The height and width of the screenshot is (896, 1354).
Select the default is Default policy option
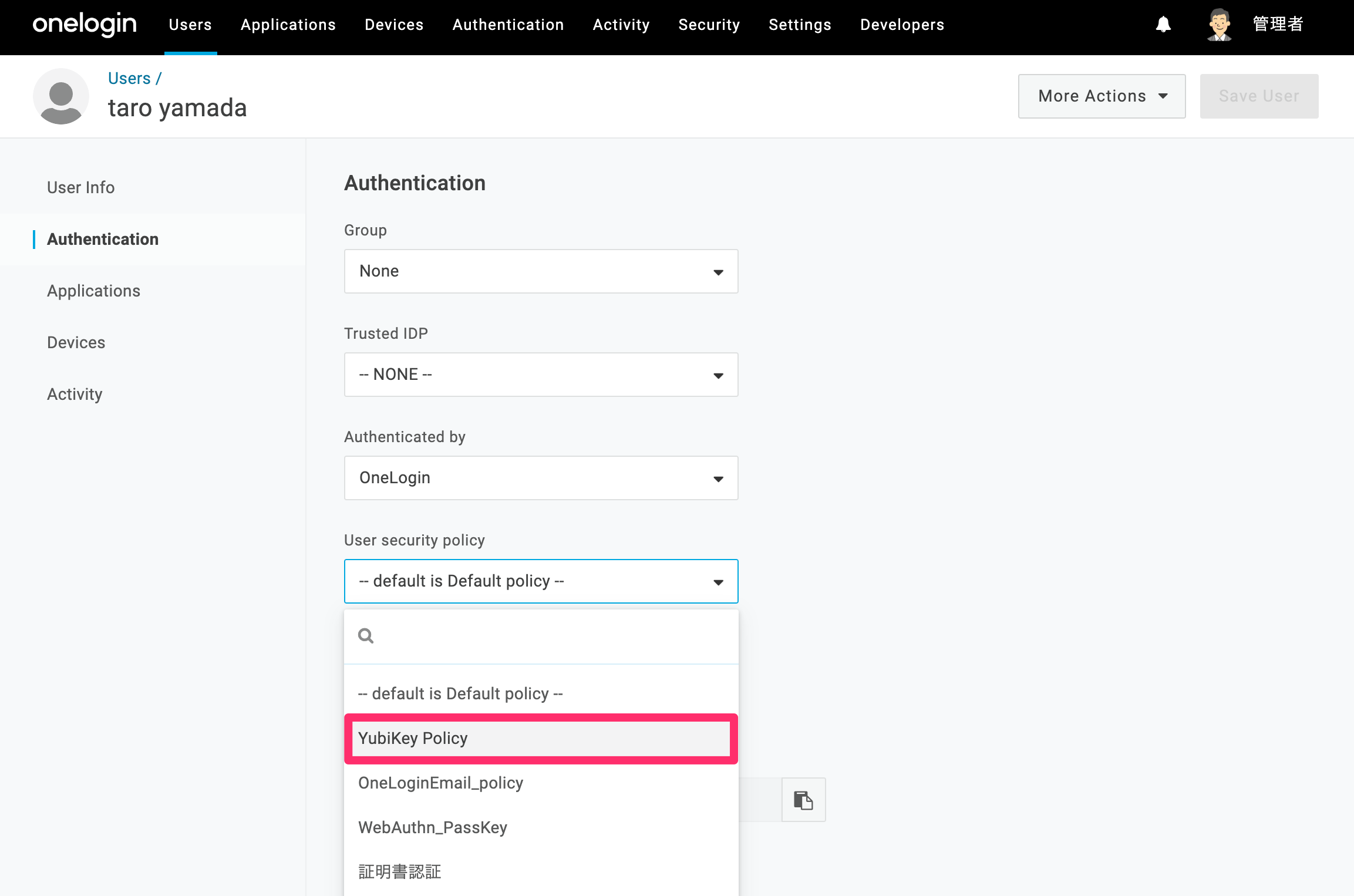(x=541, y=693)
